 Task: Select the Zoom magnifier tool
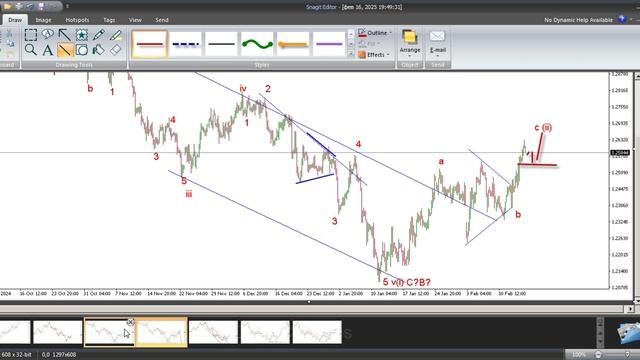[31, 50]
